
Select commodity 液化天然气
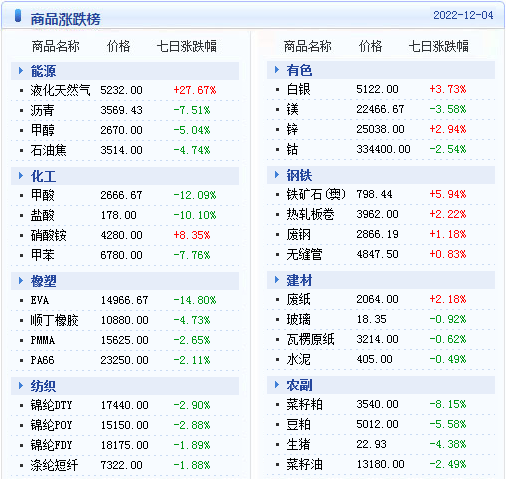click(60, 90)
